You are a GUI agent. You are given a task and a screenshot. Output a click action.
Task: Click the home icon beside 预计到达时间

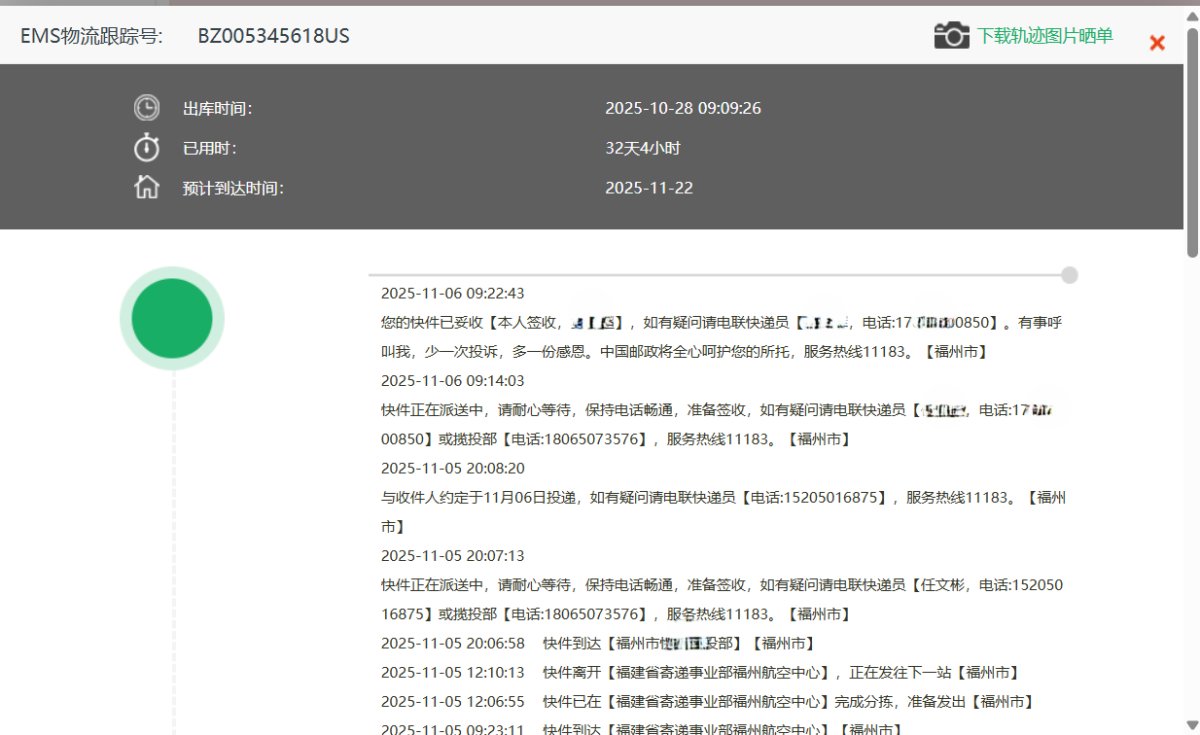coord(146,187)
